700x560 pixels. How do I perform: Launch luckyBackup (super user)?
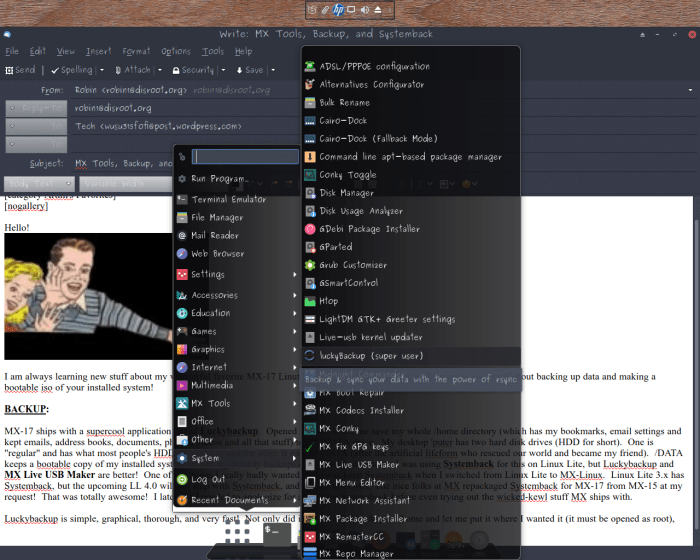click(x=411, y=356)
